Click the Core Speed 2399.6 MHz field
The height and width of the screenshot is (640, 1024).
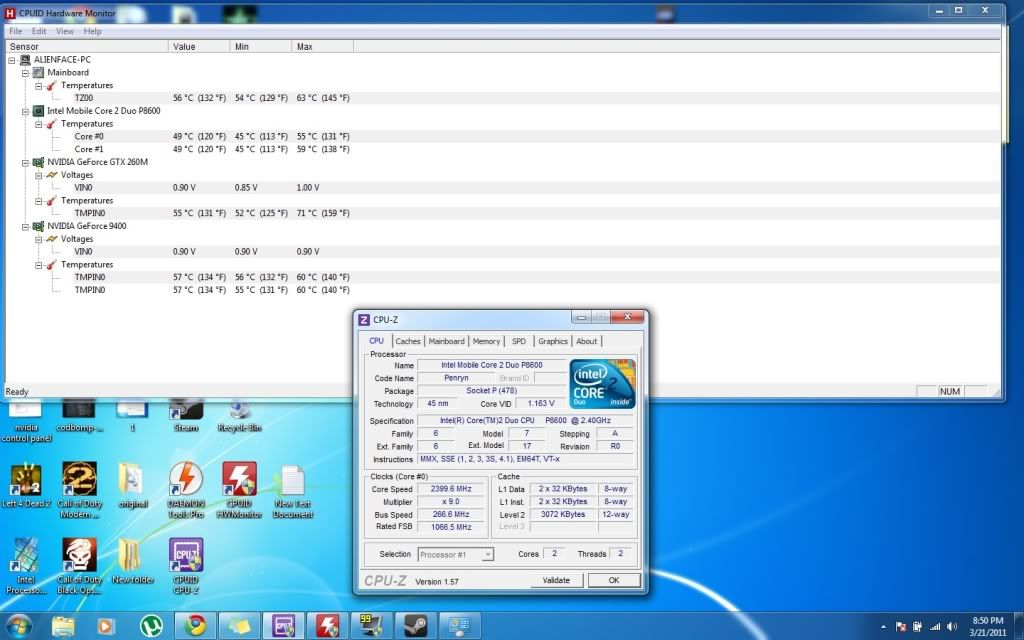pyautogui.click(x=451, y=489)
